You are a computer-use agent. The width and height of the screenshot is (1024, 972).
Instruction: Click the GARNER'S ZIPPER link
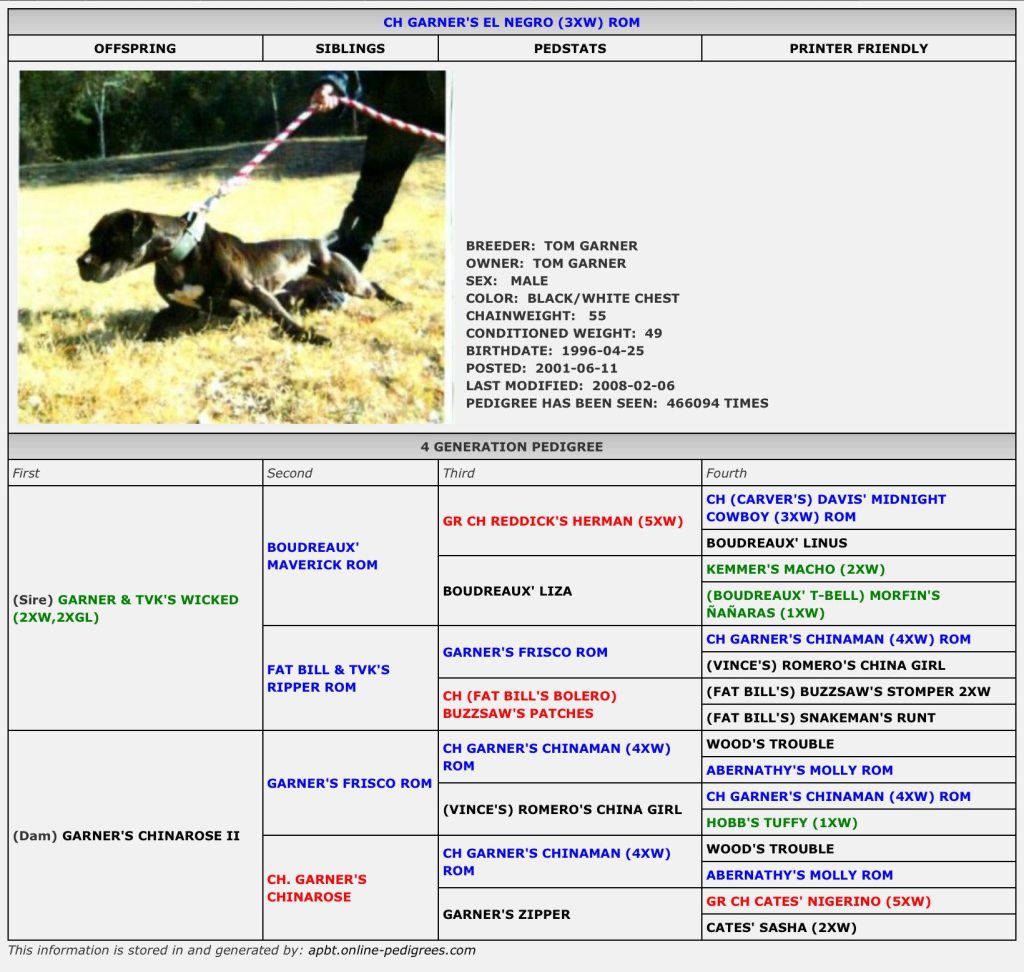click(x=506, y=914)
